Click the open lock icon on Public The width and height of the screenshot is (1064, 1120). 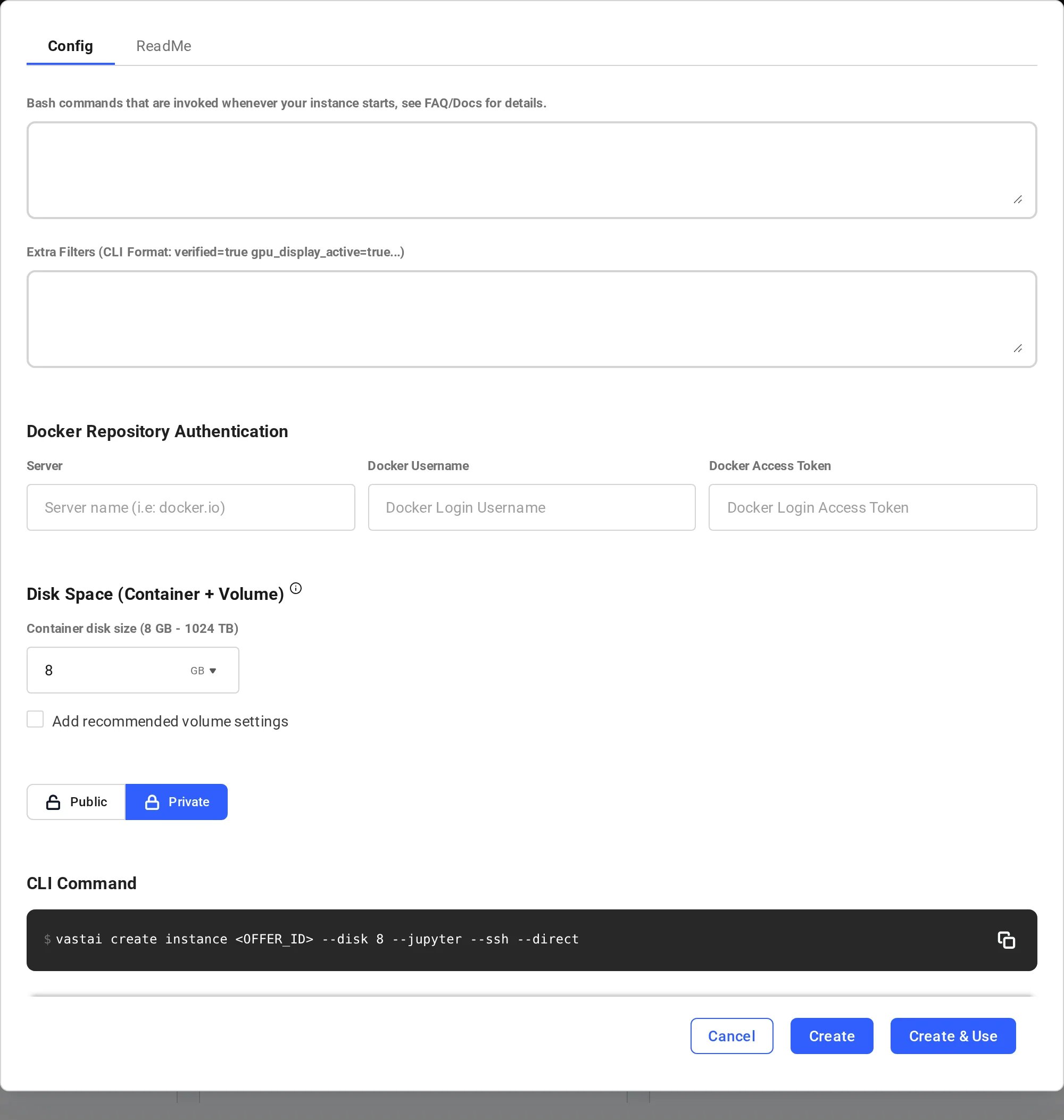pos(53,802)
